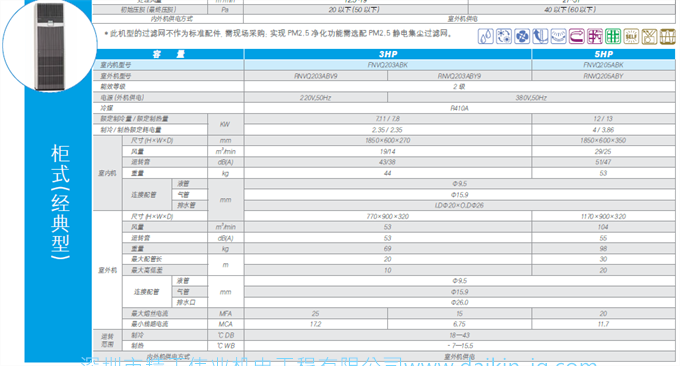Click the vertical 柜式(经典型) side label
The height and width of the screenshot is (366, 680).
pos(60,202)
